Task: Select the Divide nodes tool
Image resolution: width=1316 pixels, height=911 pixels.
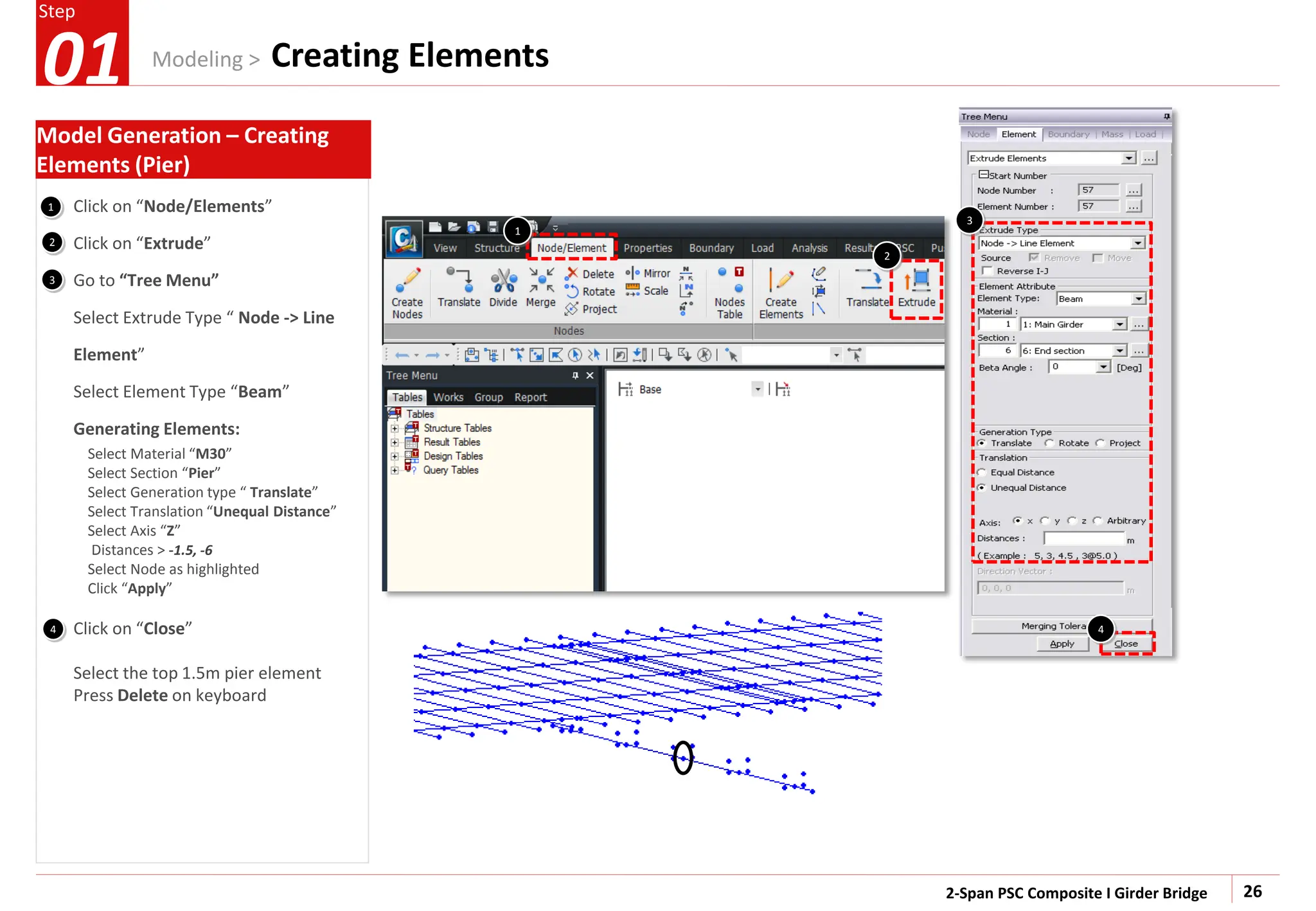Action: coord(503,281)
